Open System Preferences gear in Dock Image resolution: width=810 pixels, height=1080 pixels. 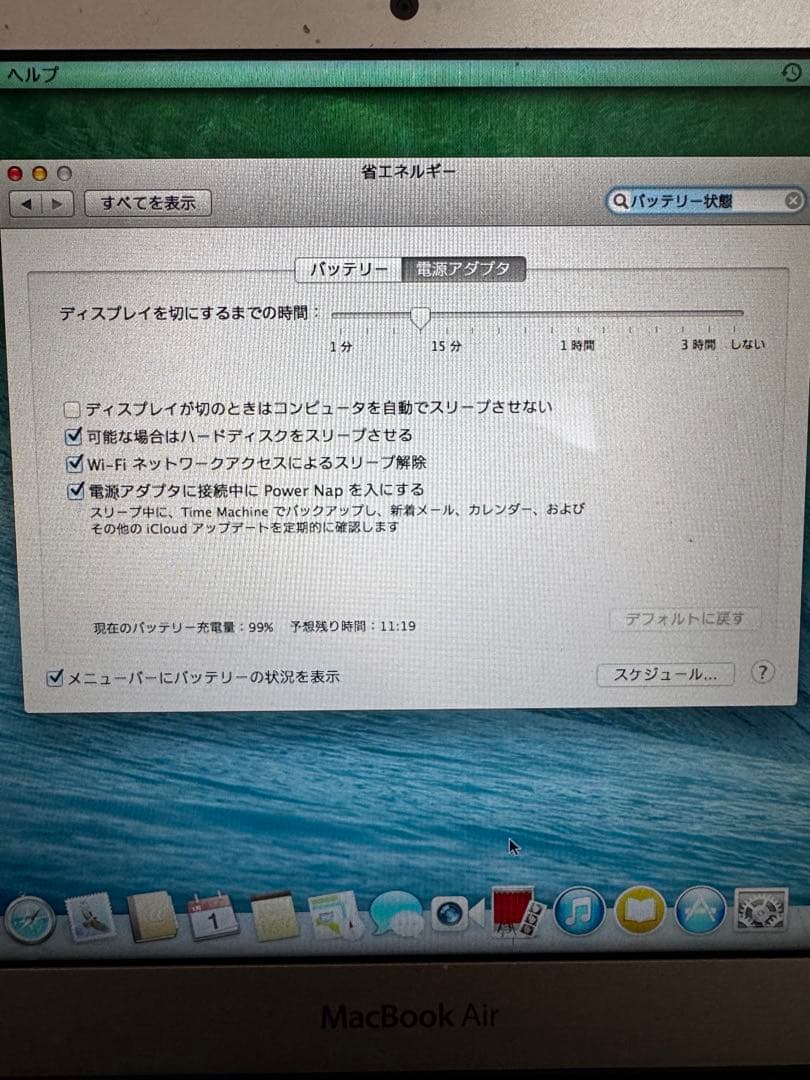tap(761, 909)
